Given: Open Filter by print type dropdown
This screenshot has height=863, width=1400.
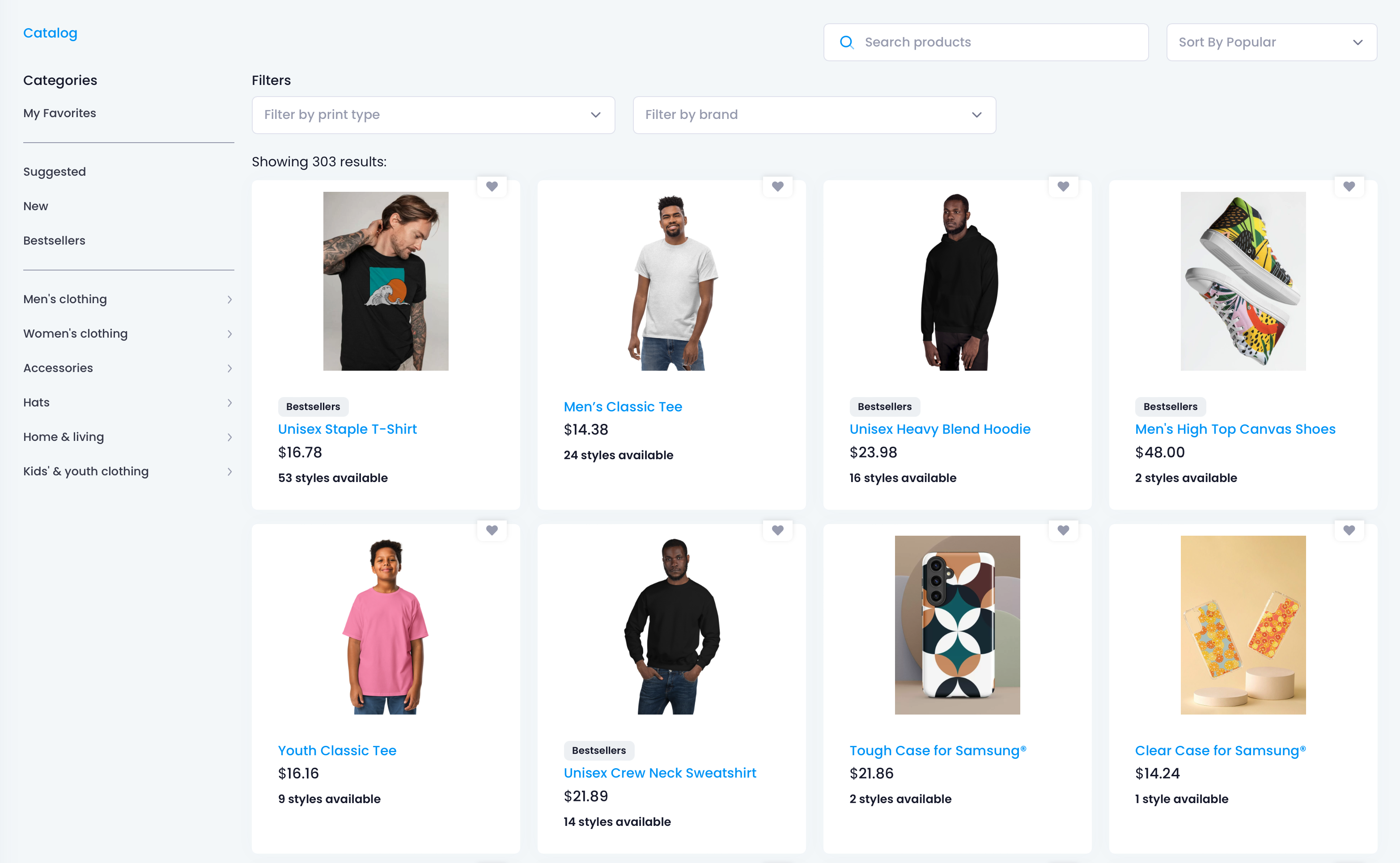Looking at the screenshot, I should point(433,115).
